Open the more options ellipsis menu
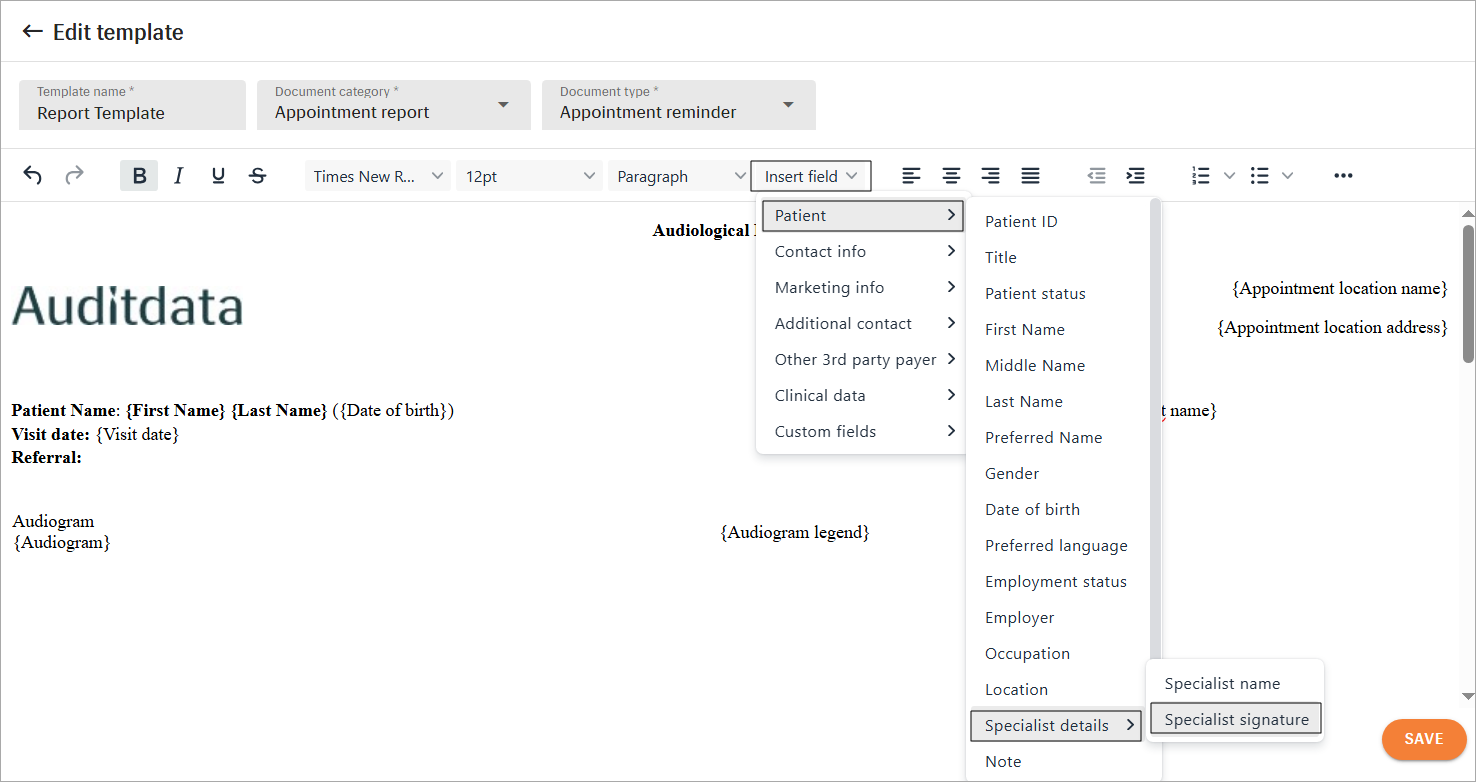Viewport: 1476px width, 782px height. point(1343,176)
